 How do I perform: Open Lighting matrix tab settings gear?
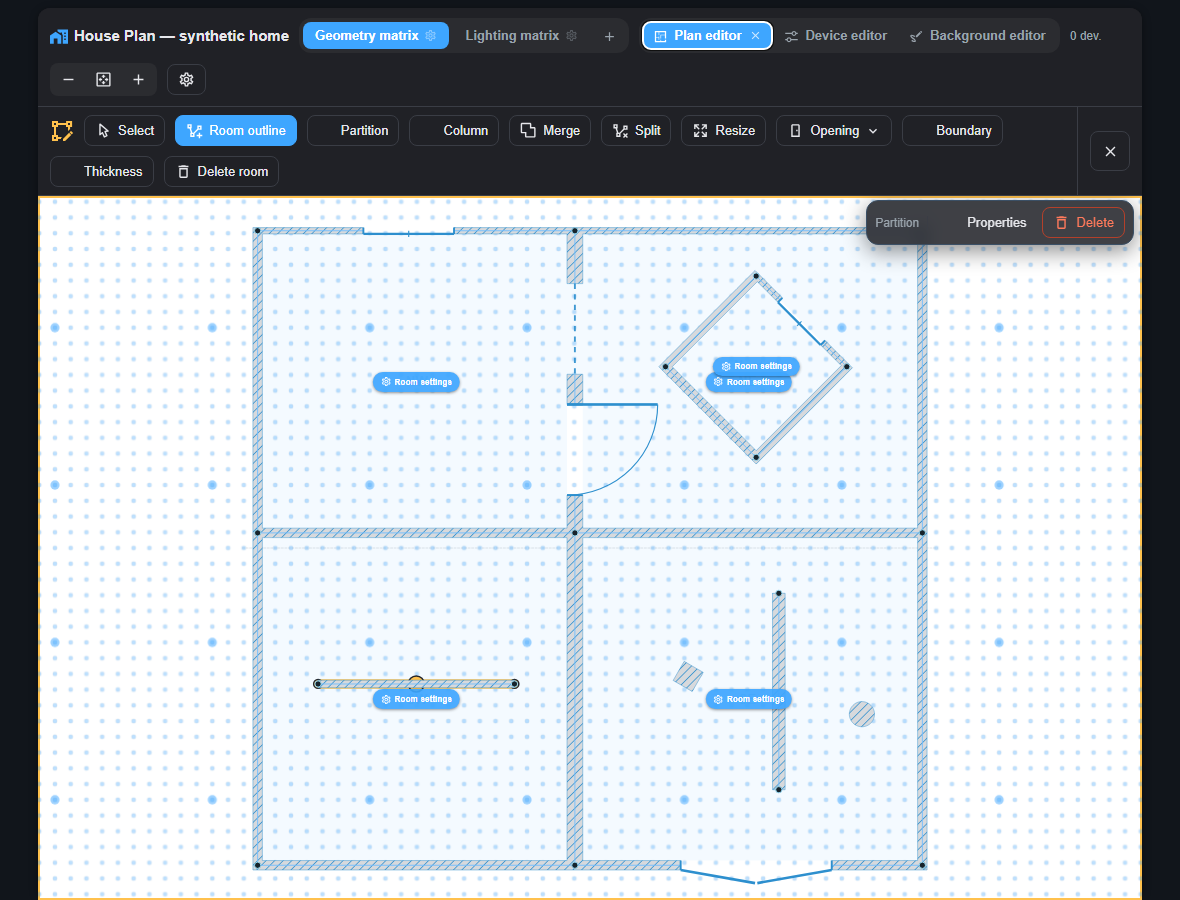coord(571,35)
